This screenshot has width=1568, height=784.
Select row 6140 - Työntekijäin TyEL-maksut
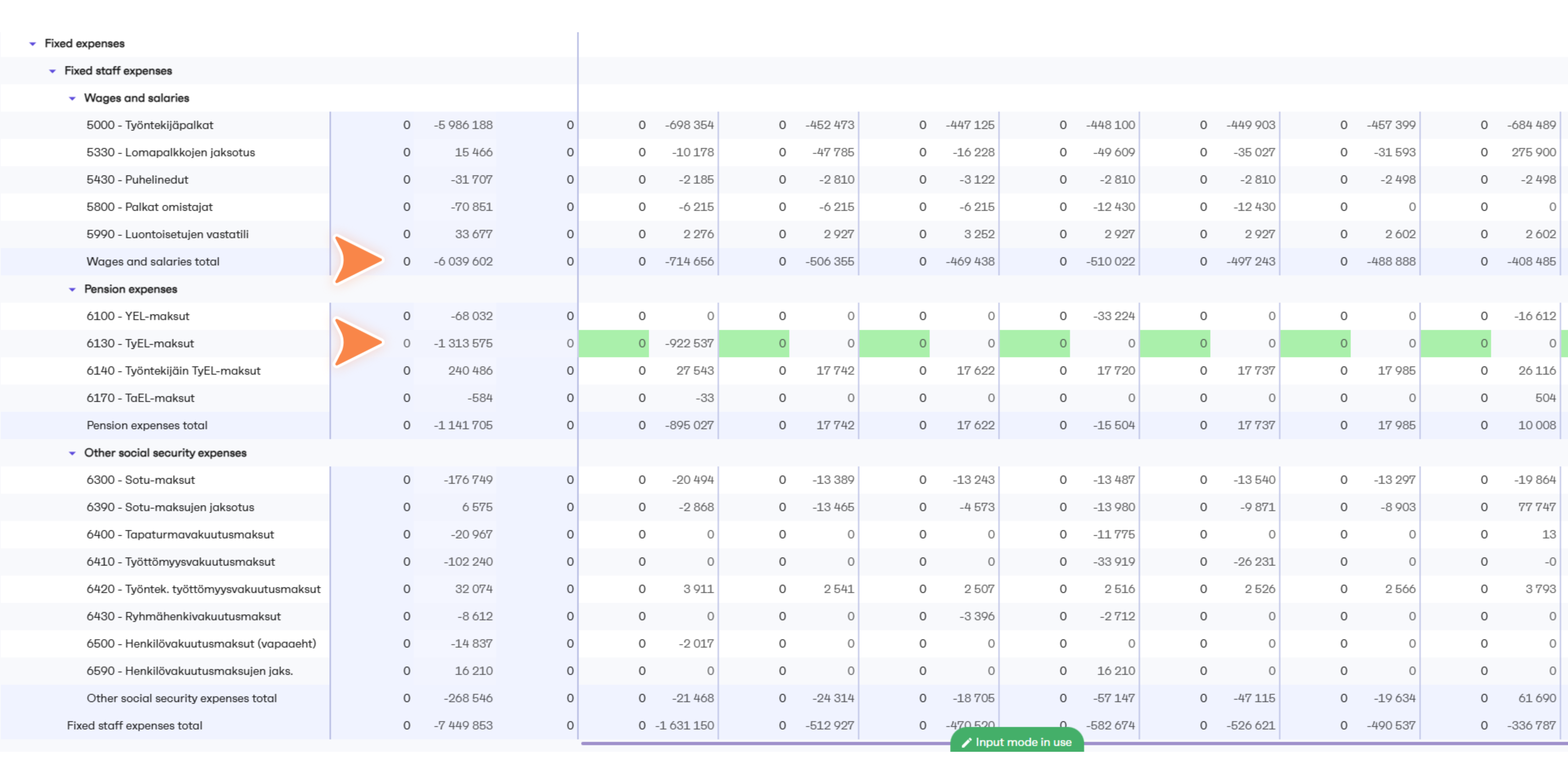coord(174,371)
